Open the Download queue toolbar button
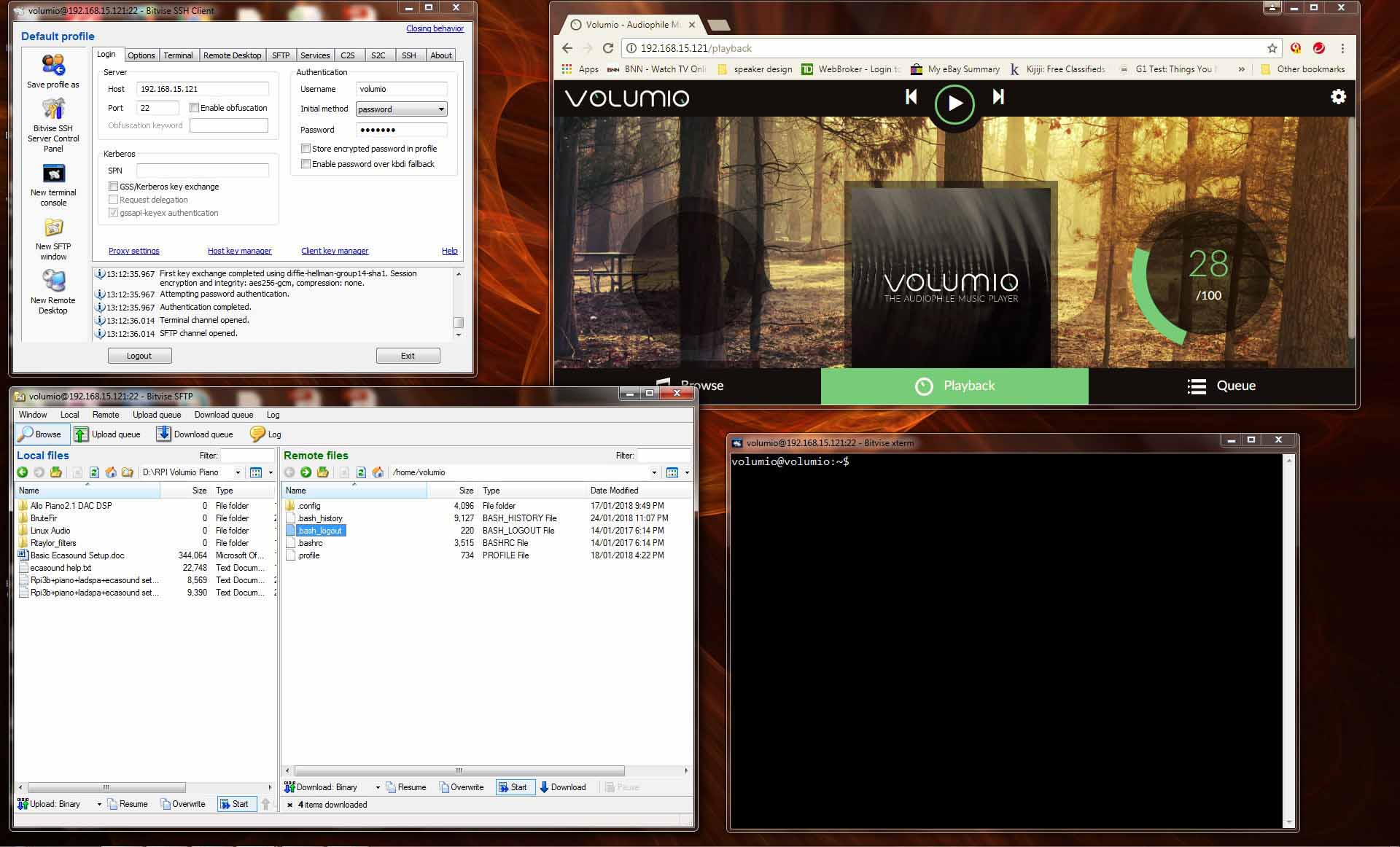 coord(195,434)
